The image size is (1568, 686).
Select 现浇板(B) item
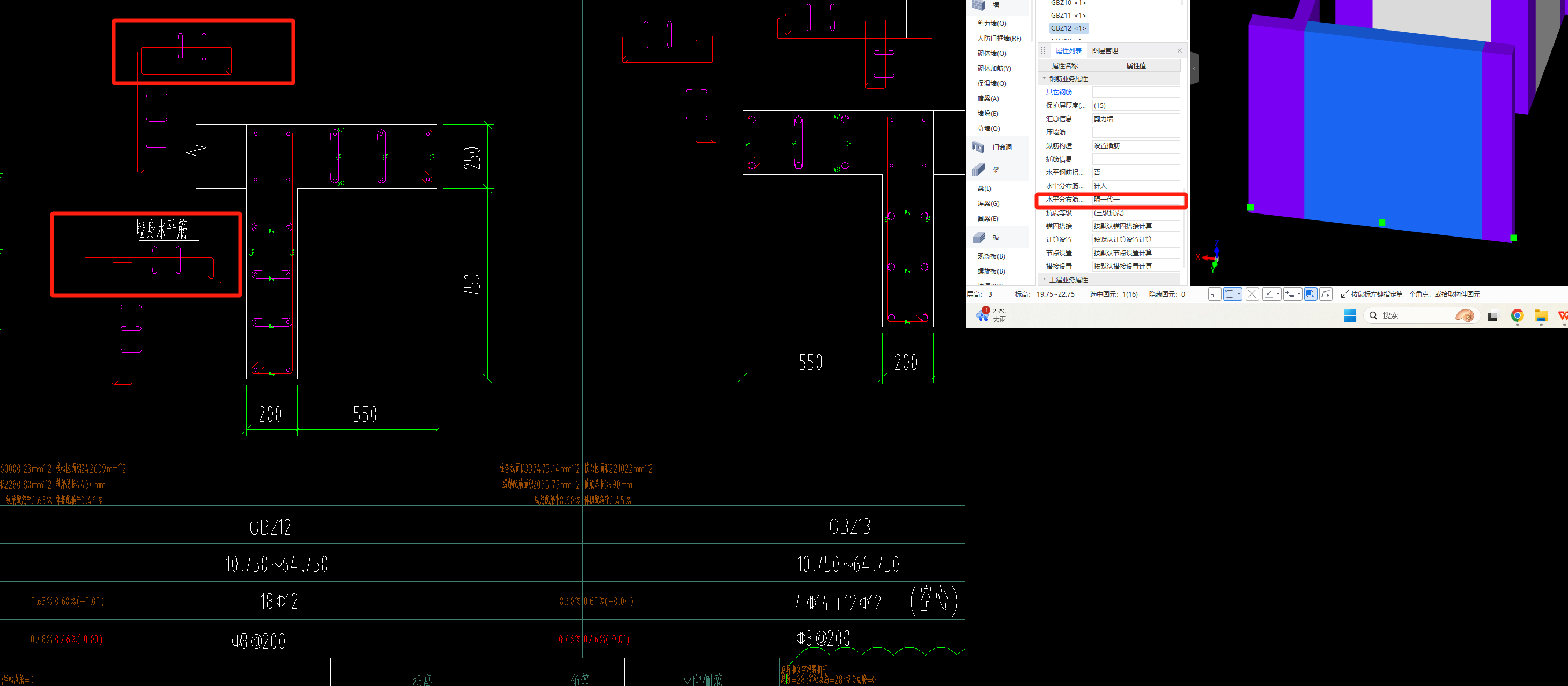point(991,256)
